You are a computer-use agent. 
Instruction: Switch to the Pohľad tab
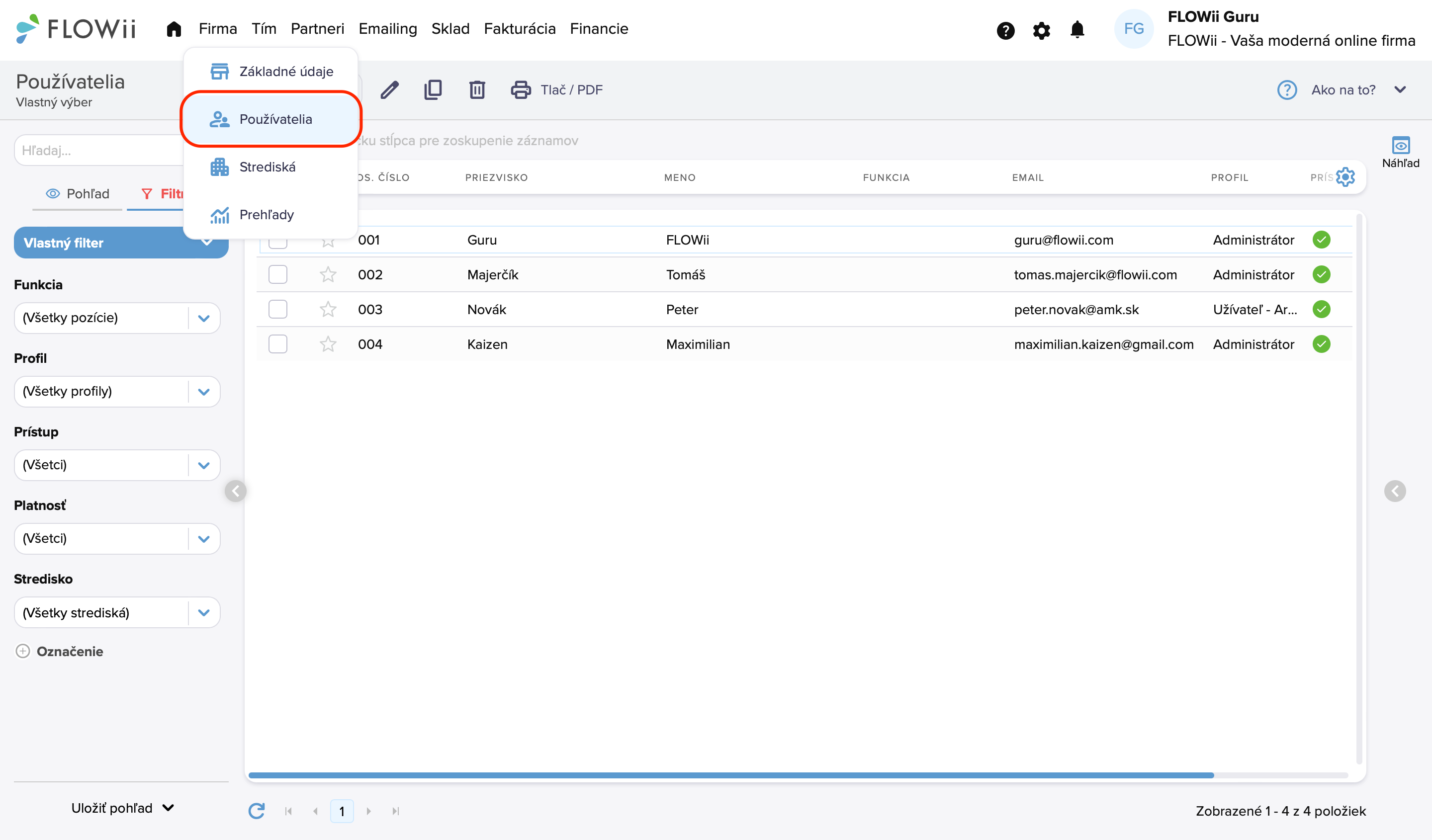tap(77, 194)
